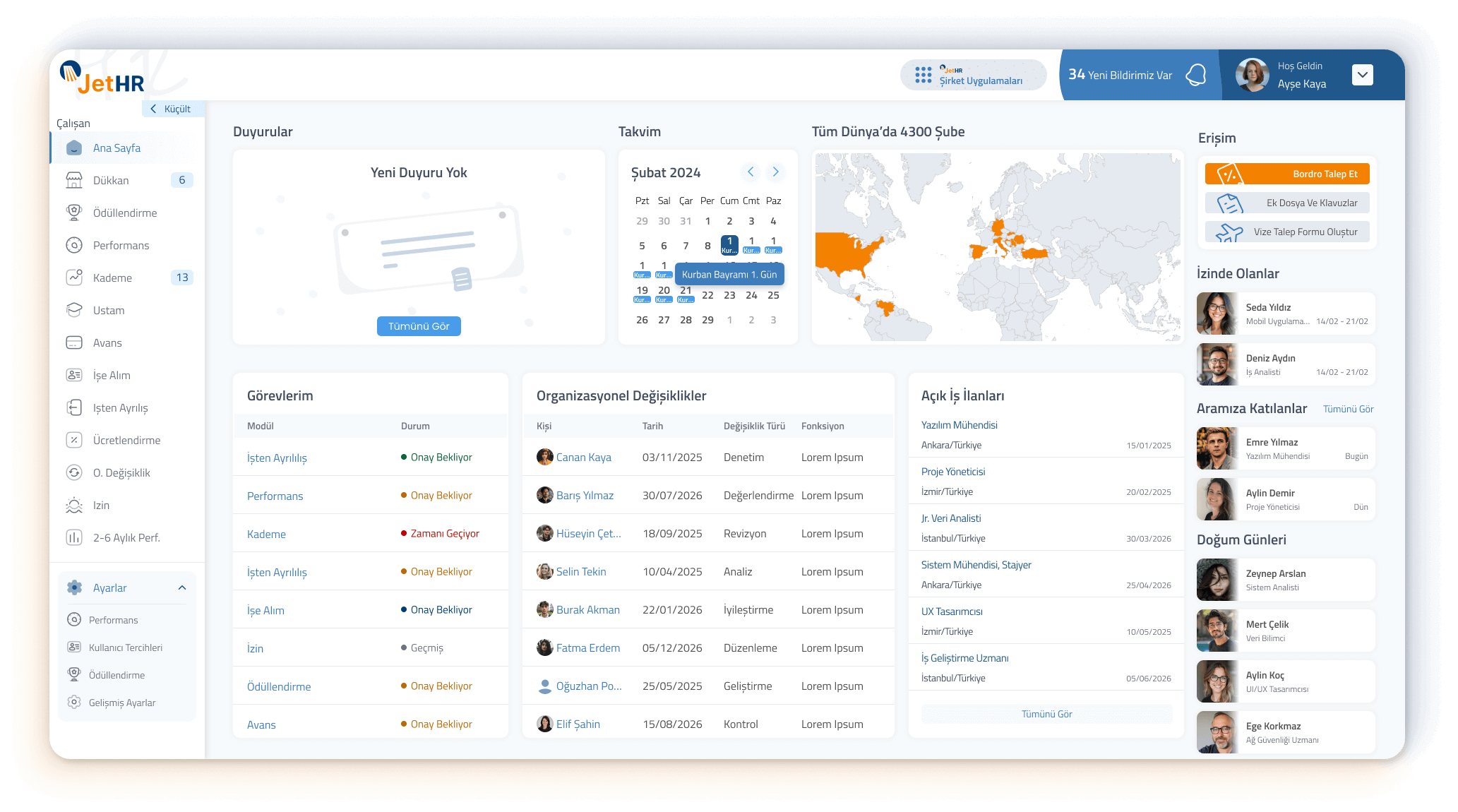Open the Yazılım Mühendisi job listing
This screenshot has height=812, width=1458.
[x=959, y=425]
